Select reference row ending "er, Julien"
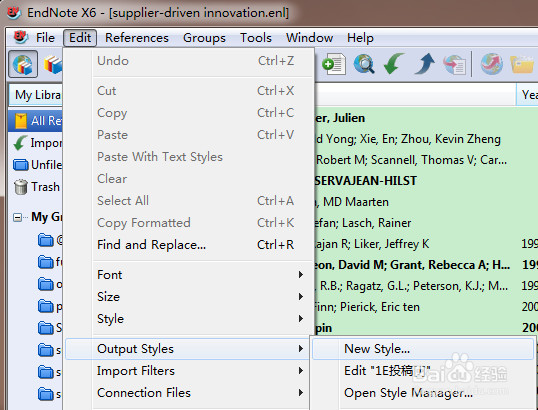Viewport: 538px width, 410px height. coord(426,118)
